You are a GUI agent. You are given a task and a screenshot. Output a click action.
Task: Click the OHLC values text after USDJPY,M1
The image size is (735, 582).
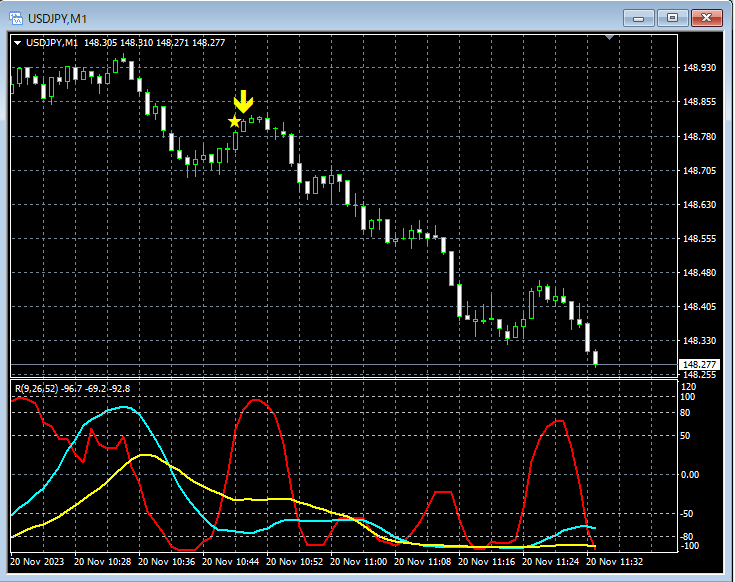[154, 43]
